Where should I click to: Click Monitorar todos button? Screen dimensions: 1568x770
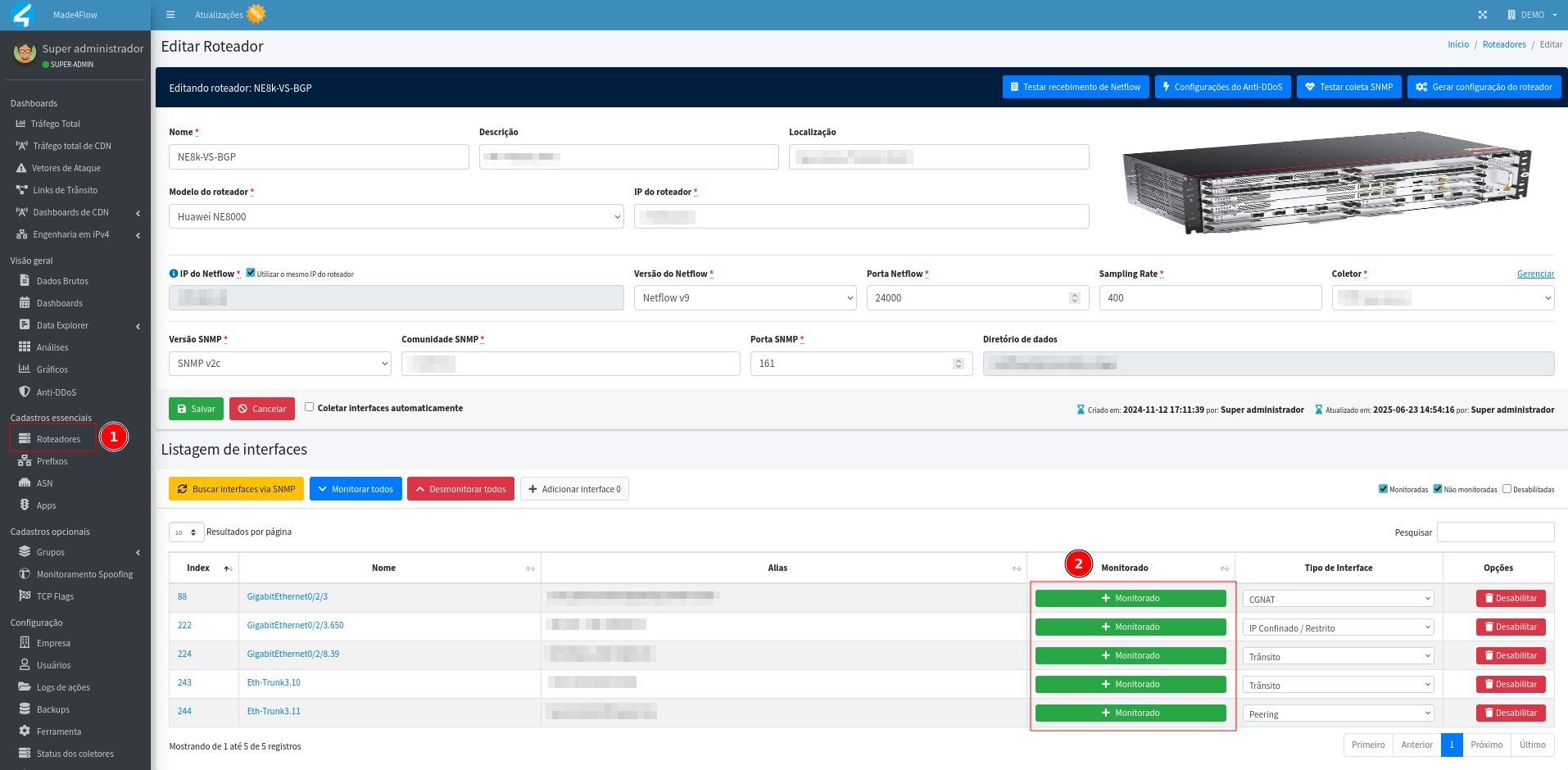(356, 489)
